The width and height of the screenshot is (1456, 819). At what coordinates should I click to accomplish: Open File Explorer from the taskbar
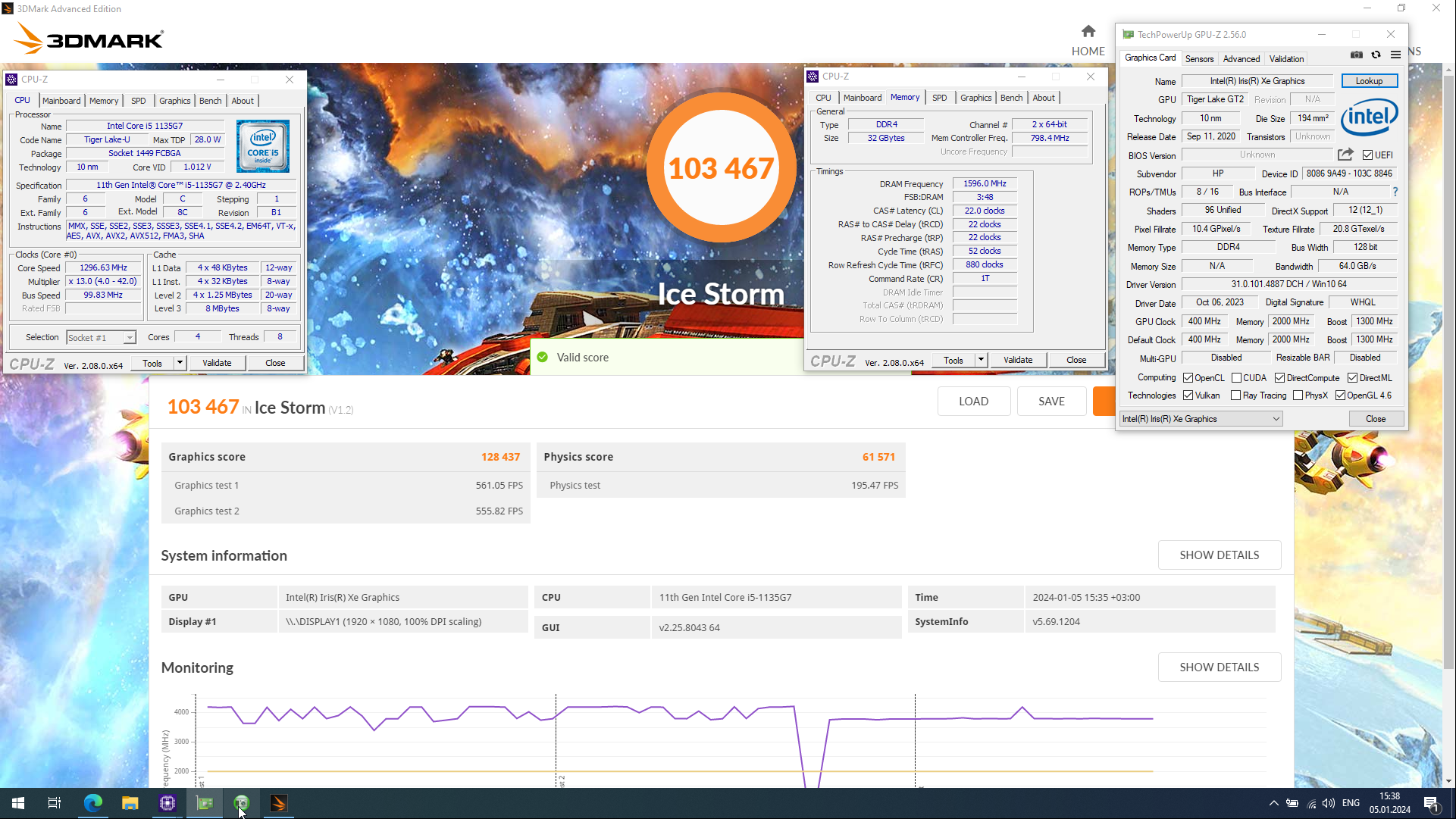(130, 803)
